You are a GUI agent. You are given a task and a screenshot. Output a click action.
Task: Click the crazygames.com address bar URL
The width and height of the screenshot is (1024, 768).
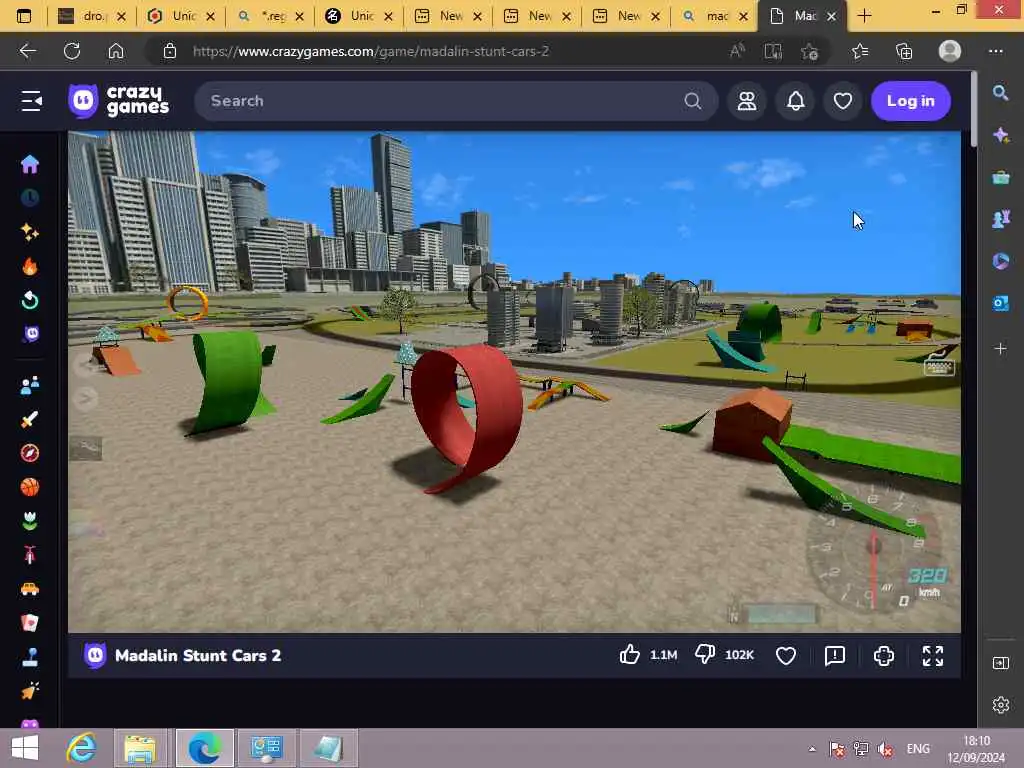coord(370,51)
